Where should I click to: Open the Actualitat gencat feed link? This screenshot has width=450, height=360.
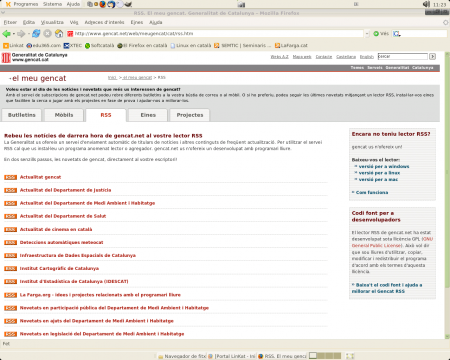click(40, 177)
